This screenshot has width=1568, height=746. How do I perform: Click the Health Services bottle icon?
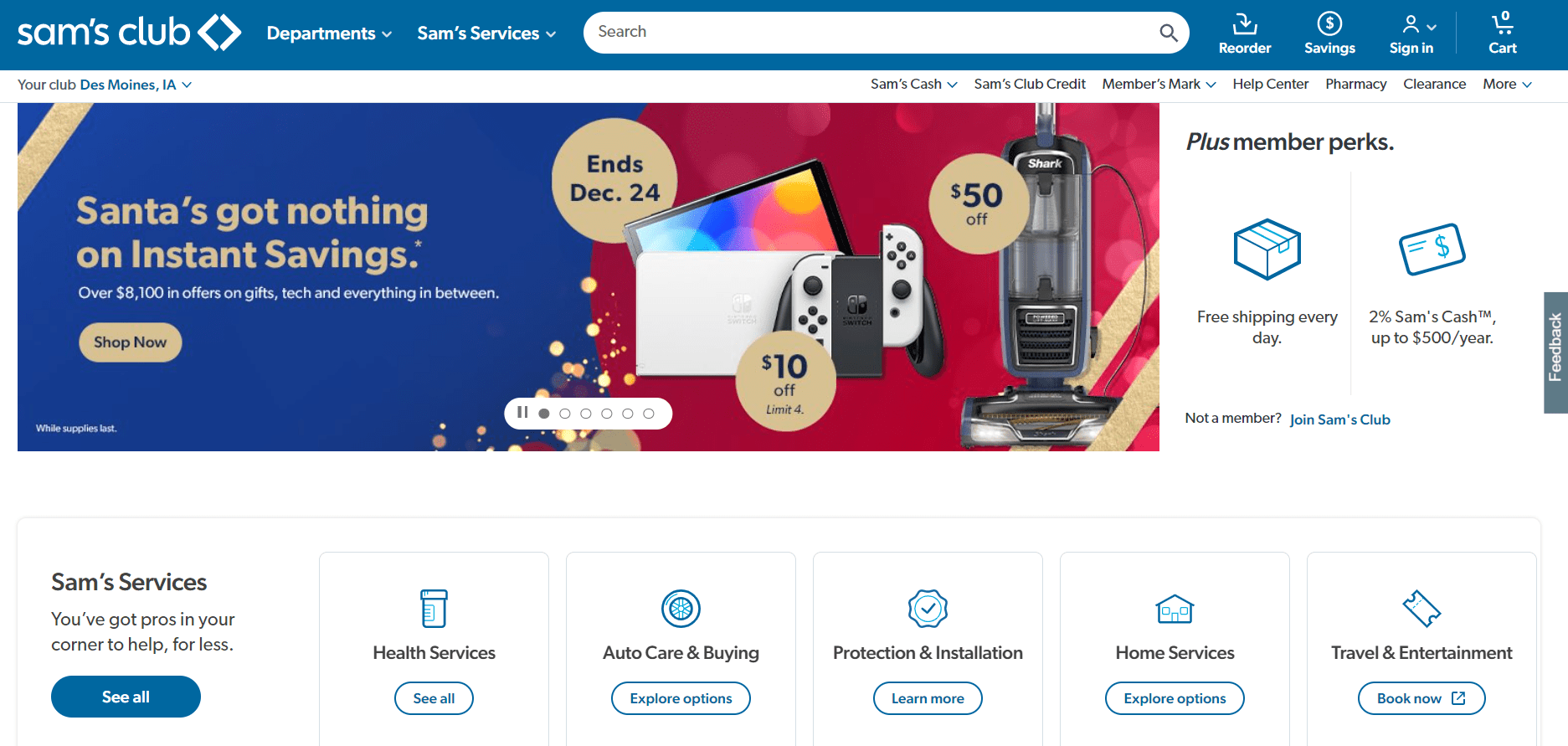point(434,609)
